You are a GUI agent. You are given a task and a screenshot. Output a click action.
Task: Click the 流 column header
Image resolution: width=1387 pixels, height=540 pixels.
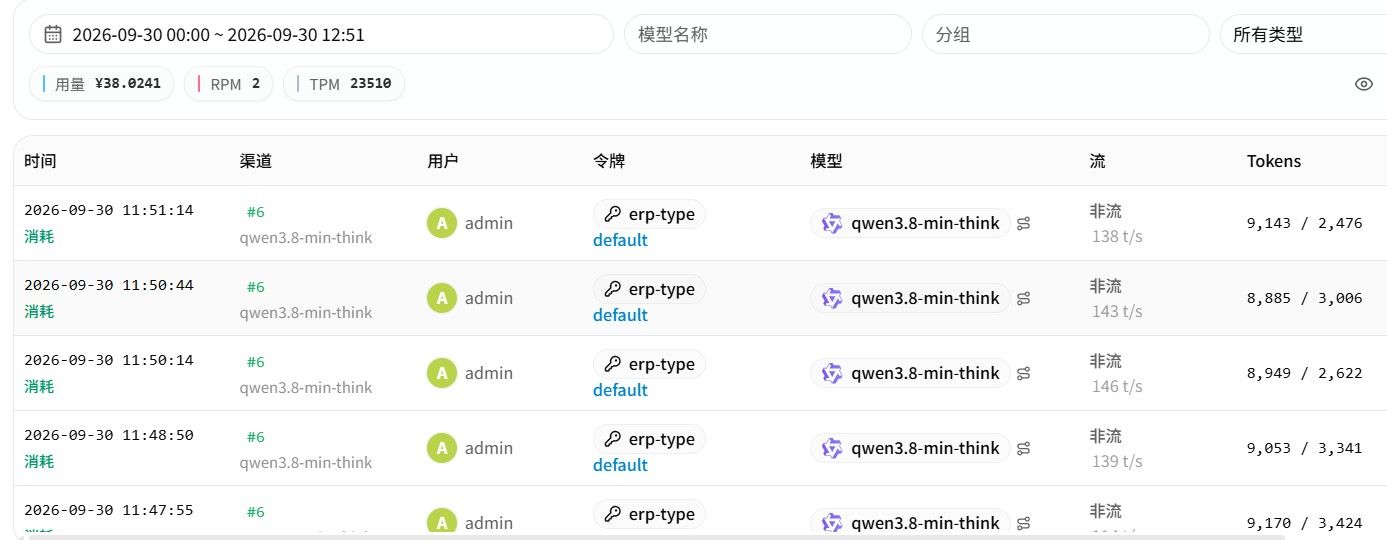click(1098, 161)
